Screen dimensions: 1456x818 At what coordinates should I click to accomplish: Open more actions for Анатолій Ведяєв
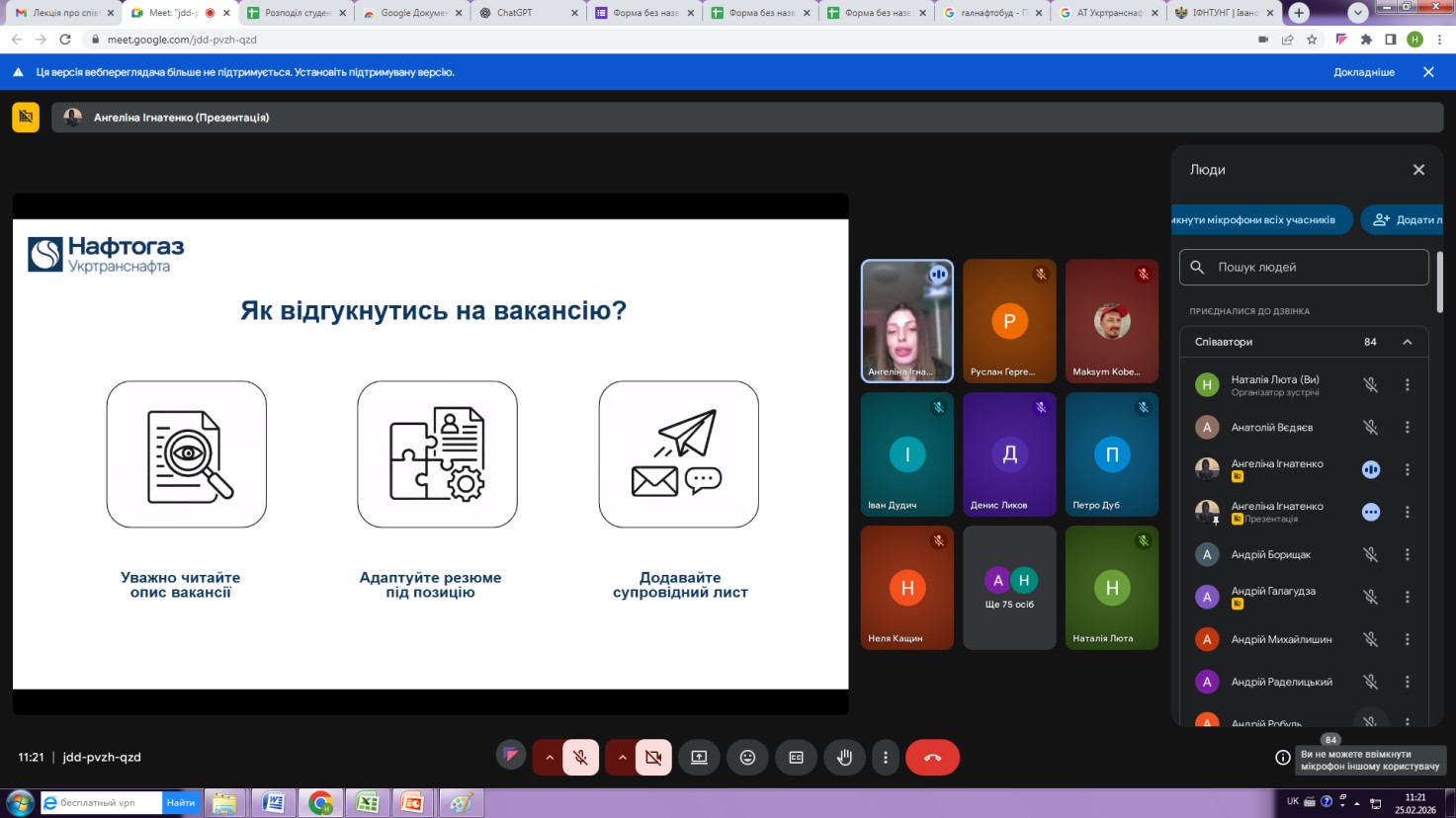coord(1408,428)
